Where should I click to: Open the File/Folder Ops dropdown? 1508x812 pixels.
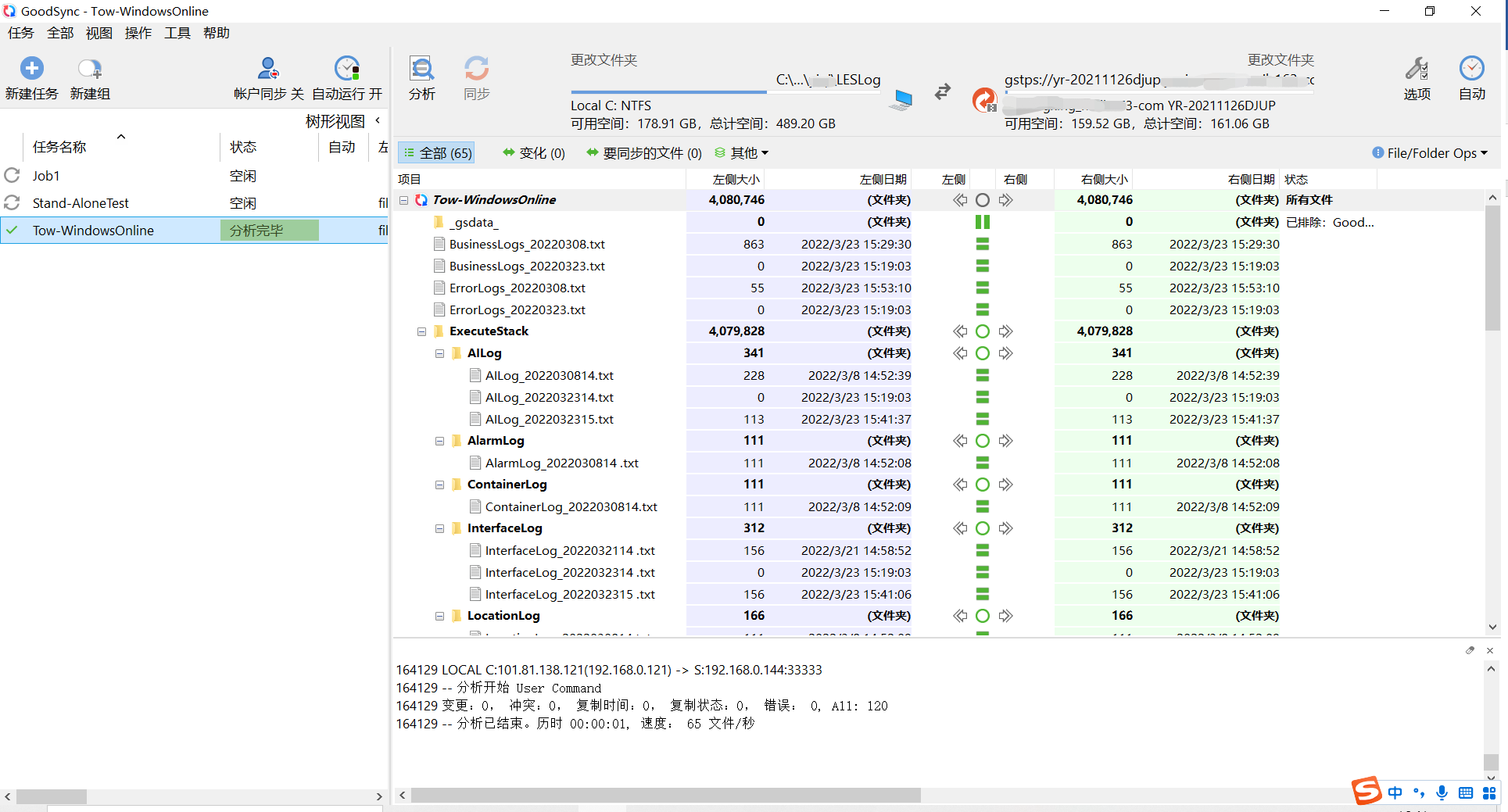coord(1430,153)
